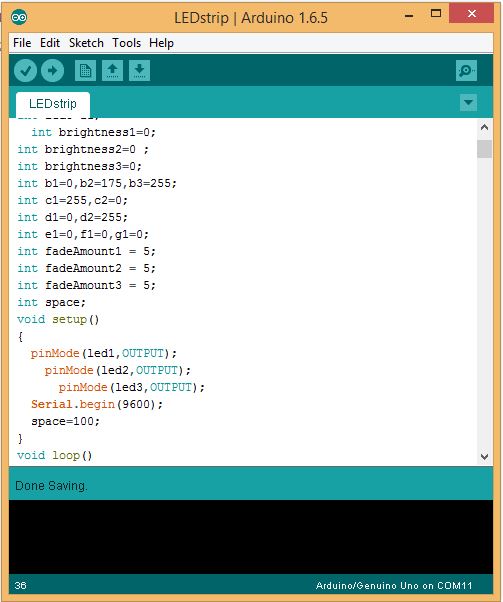The width and height of the screenshot is (503, 602).
Task: Select the LEDstrip tab
Action: coord(53,104)
